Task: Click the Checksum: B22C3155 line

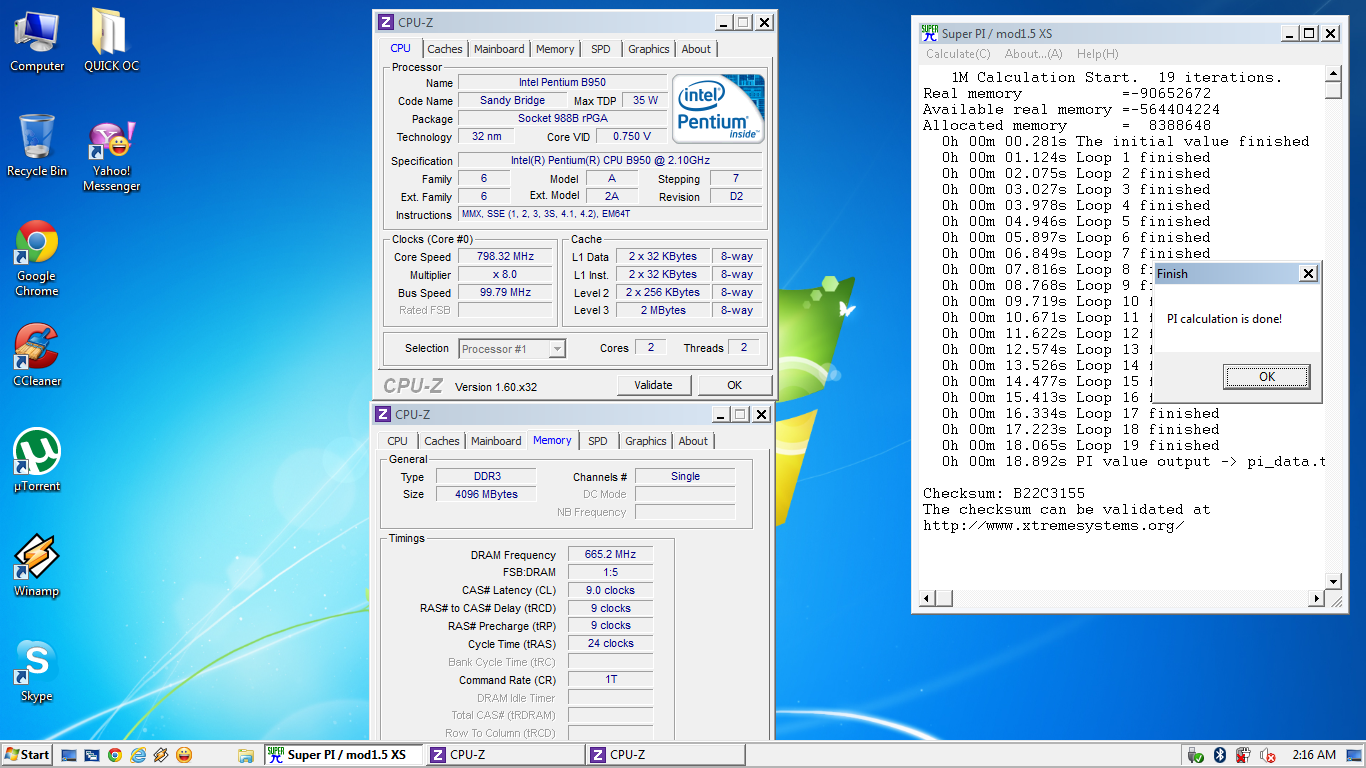Action: [x=1004, y=494]
